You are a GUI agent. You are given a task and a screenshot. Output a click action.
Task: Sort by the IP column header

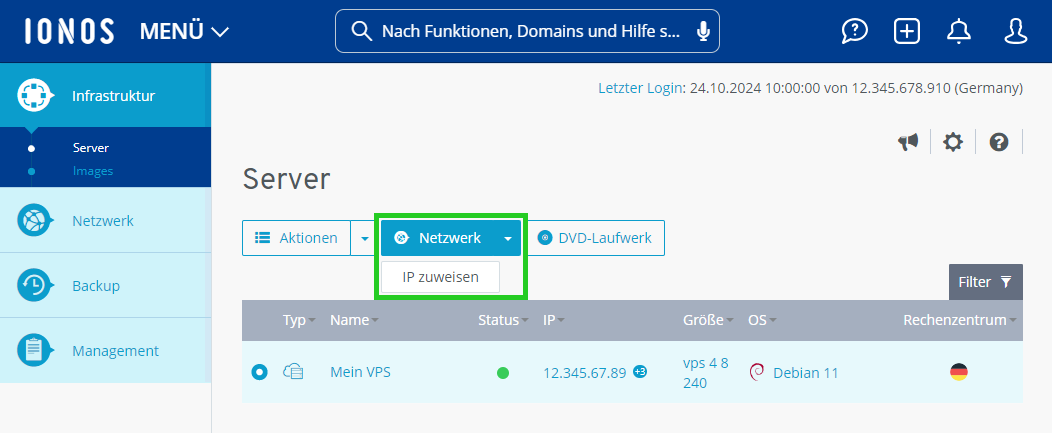coord(554,320)
